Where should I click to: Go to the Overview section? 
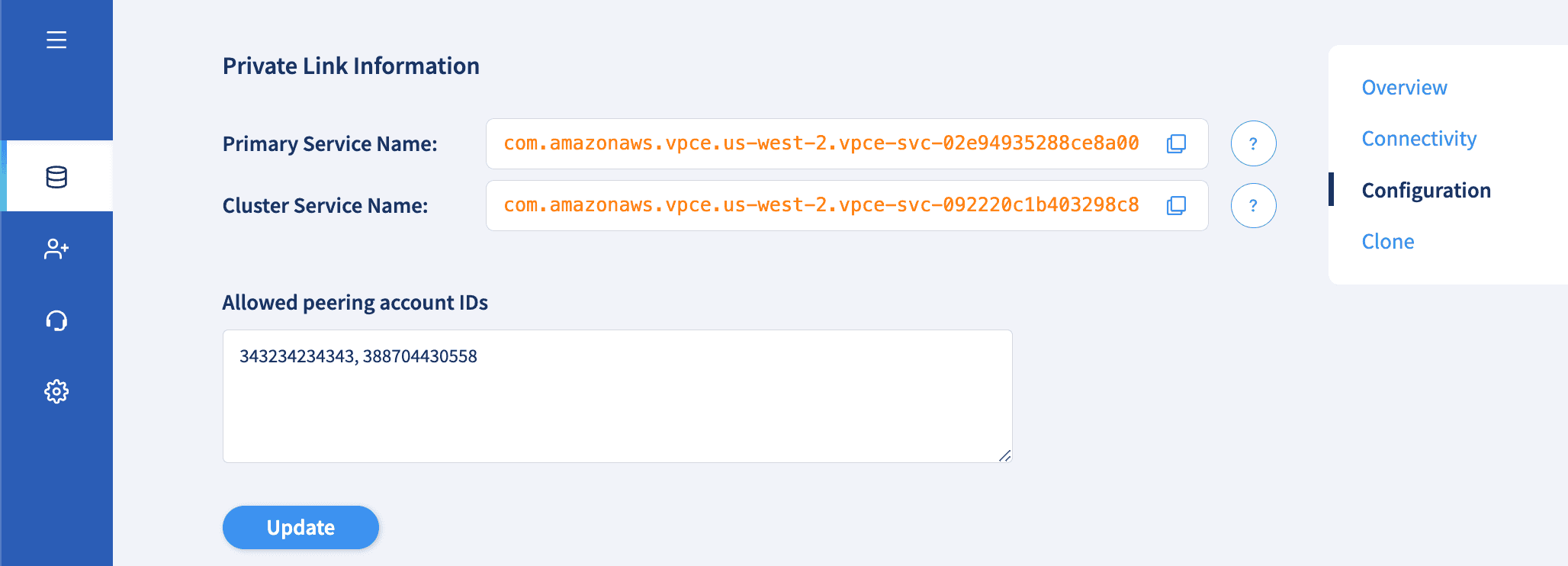(1404, 88)
